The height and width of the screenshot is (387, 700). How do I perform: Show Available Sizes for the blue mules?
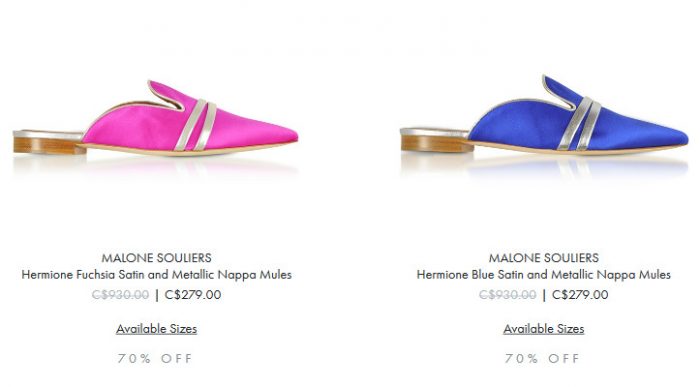tap(544, 329)
